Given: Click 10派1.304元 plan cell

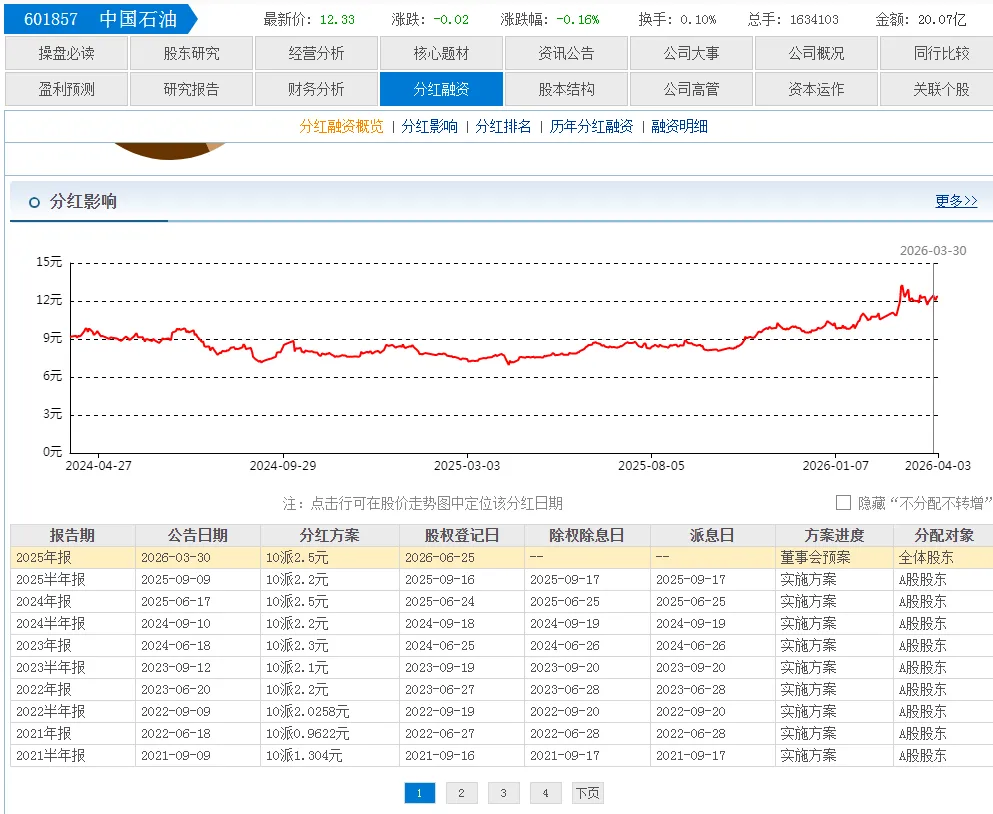Looking at the screenshot, I should tap(330, 755).
